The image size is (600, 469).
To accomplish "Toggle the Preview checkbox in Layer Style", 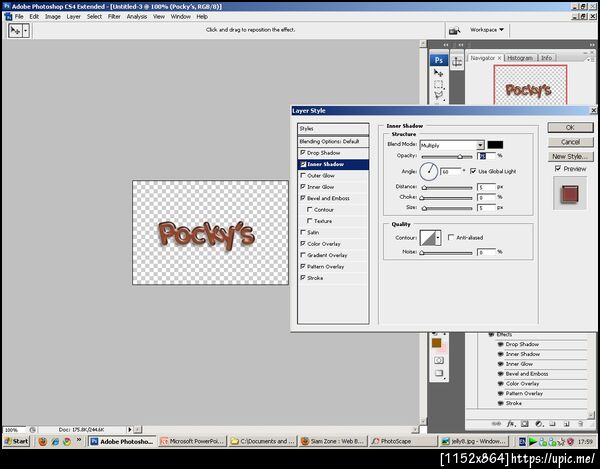I will 558,168.
